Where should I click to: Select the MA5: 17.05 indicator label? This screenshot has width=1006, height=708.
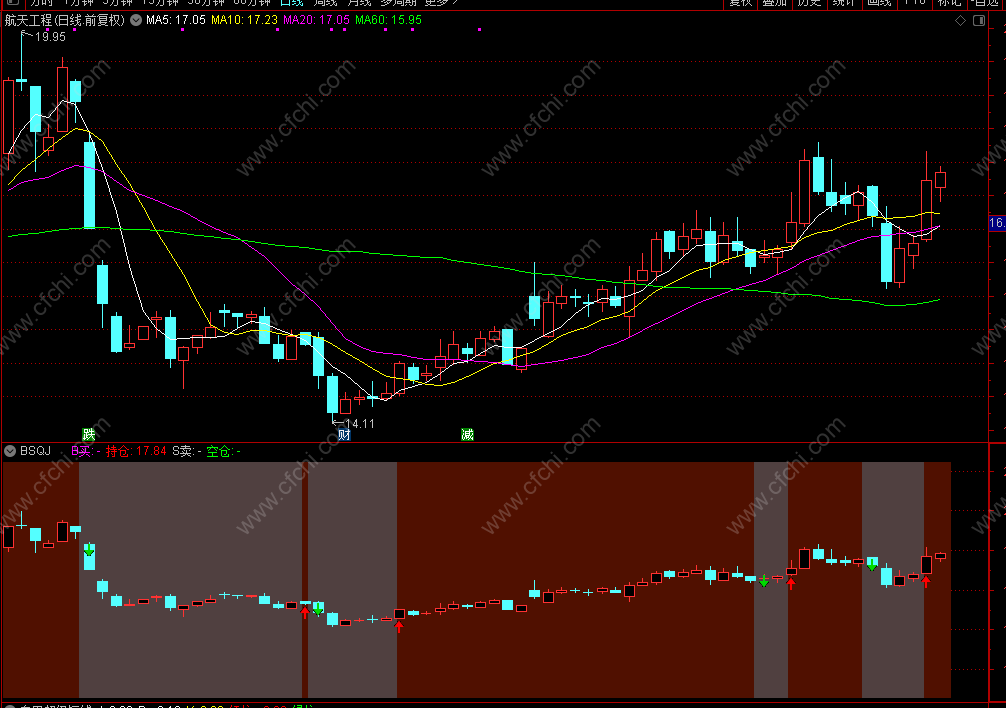176,20
